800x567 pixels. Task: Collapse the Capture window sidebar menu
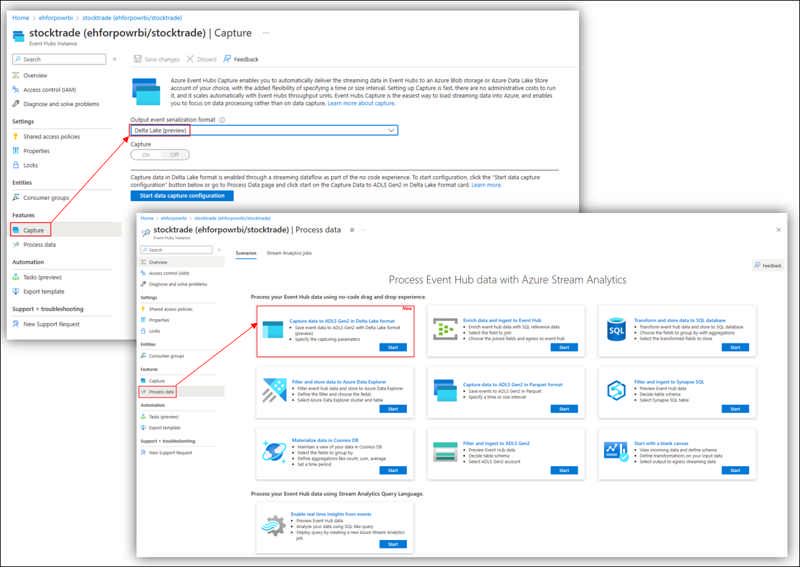coord(115,59)
